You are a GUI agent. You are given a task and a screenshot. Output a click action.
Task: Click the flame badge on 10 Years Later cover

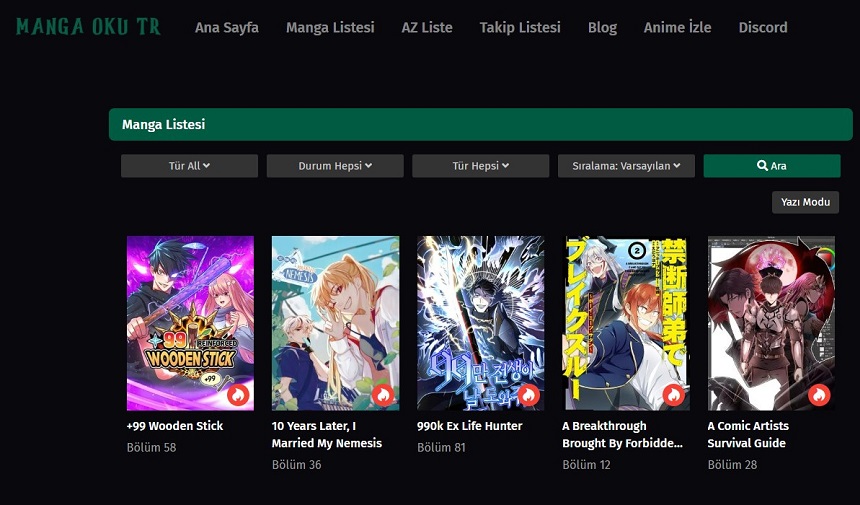click(383, 394)
